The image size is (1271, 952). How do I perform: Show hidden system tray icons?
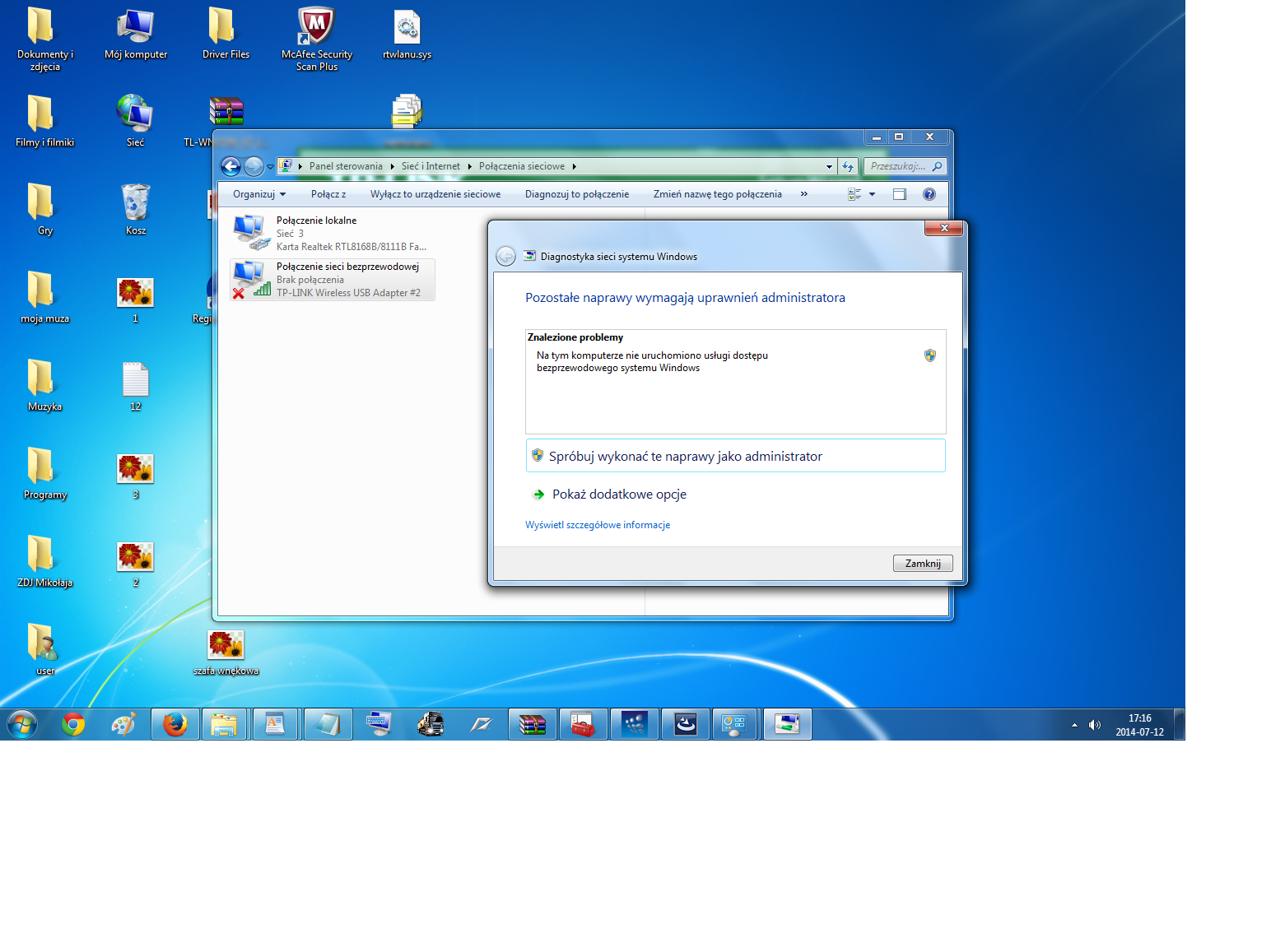click(x=1074, y=725)
